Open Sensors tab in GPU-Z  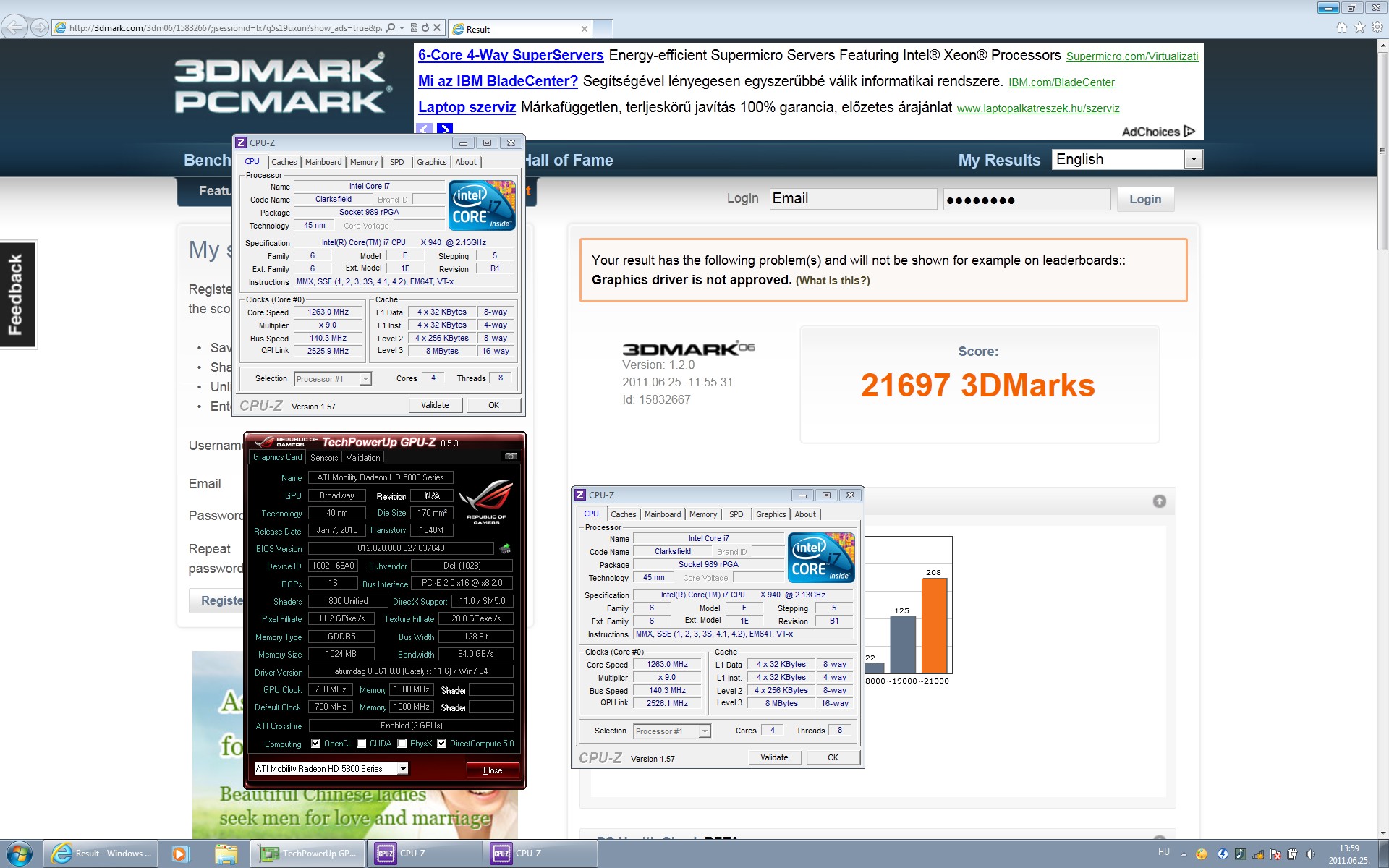click(324, 458)
